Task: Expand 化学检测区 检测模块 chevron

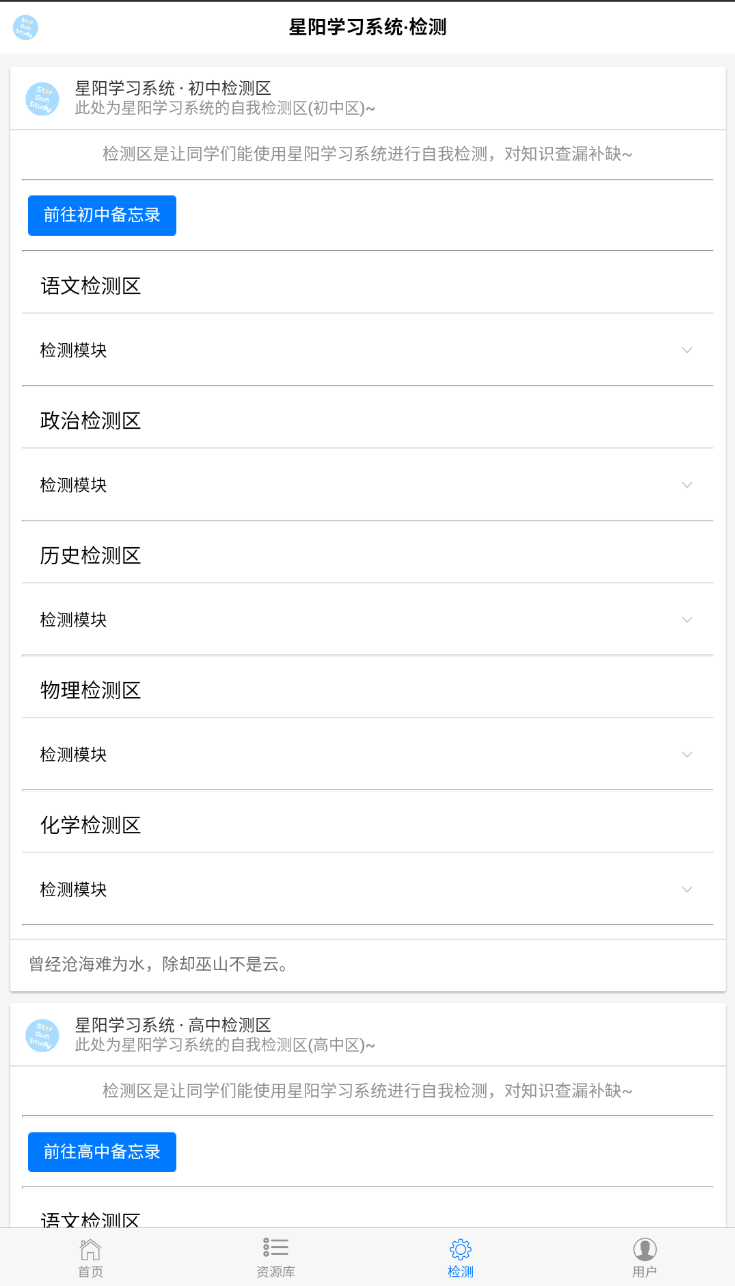Action: click(x=686, y=890)
